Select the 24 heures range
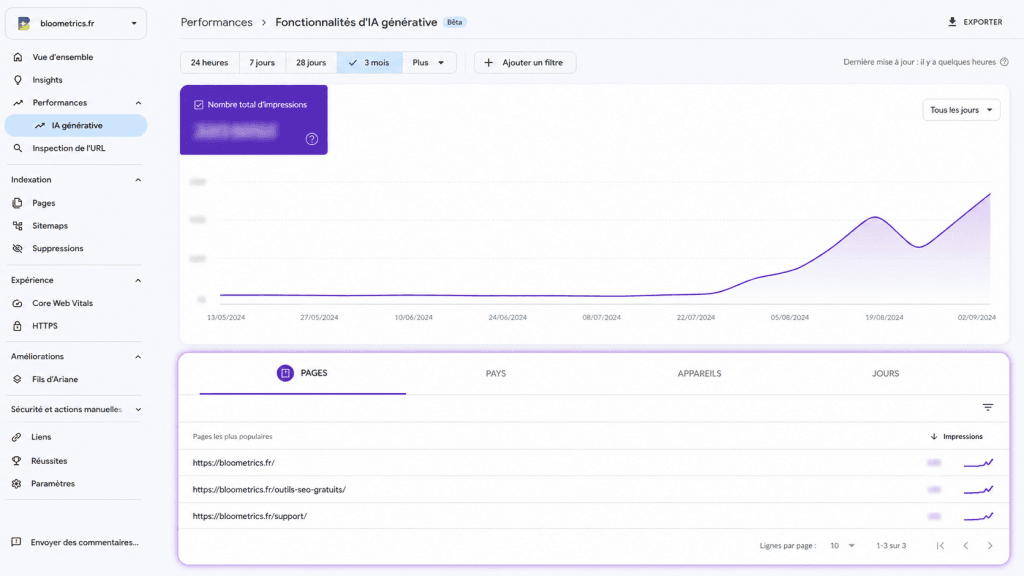Image resolution: width=1024 pixels, height=576 pixels. coord(210,63)
